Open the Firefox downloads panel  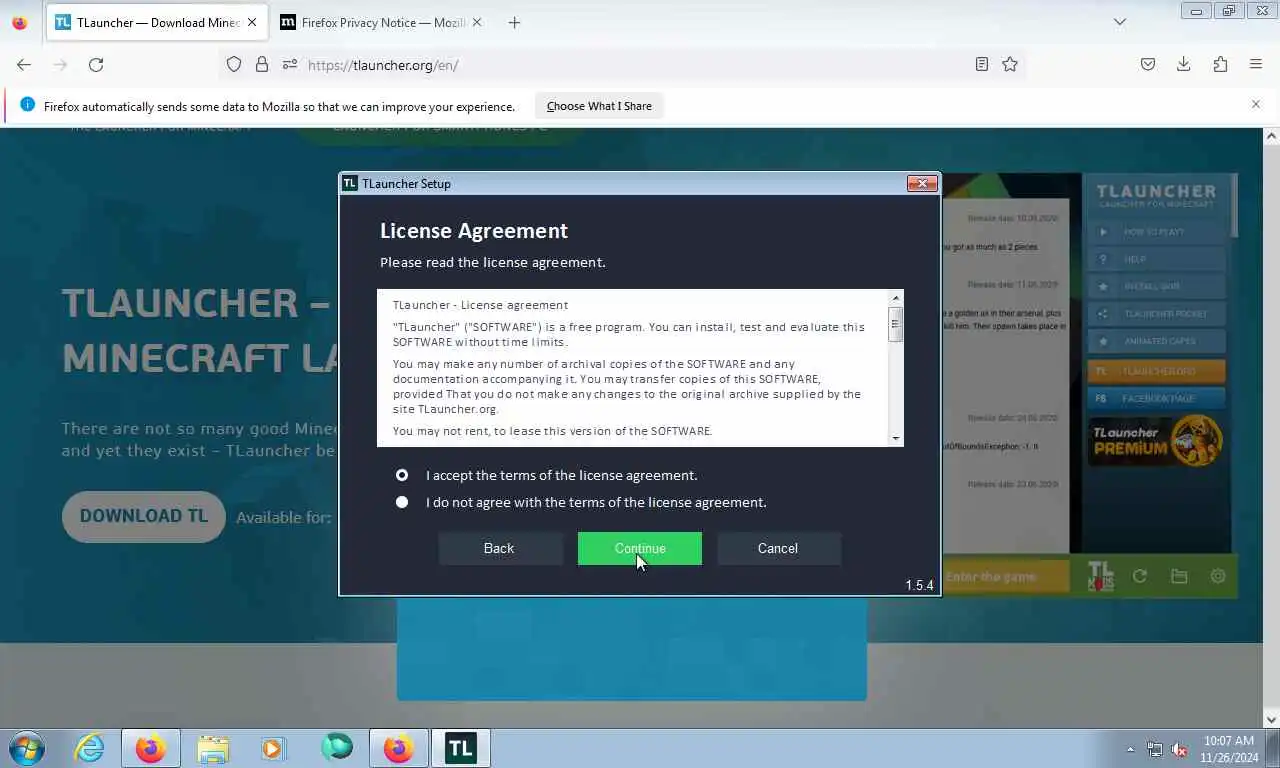1184,64
